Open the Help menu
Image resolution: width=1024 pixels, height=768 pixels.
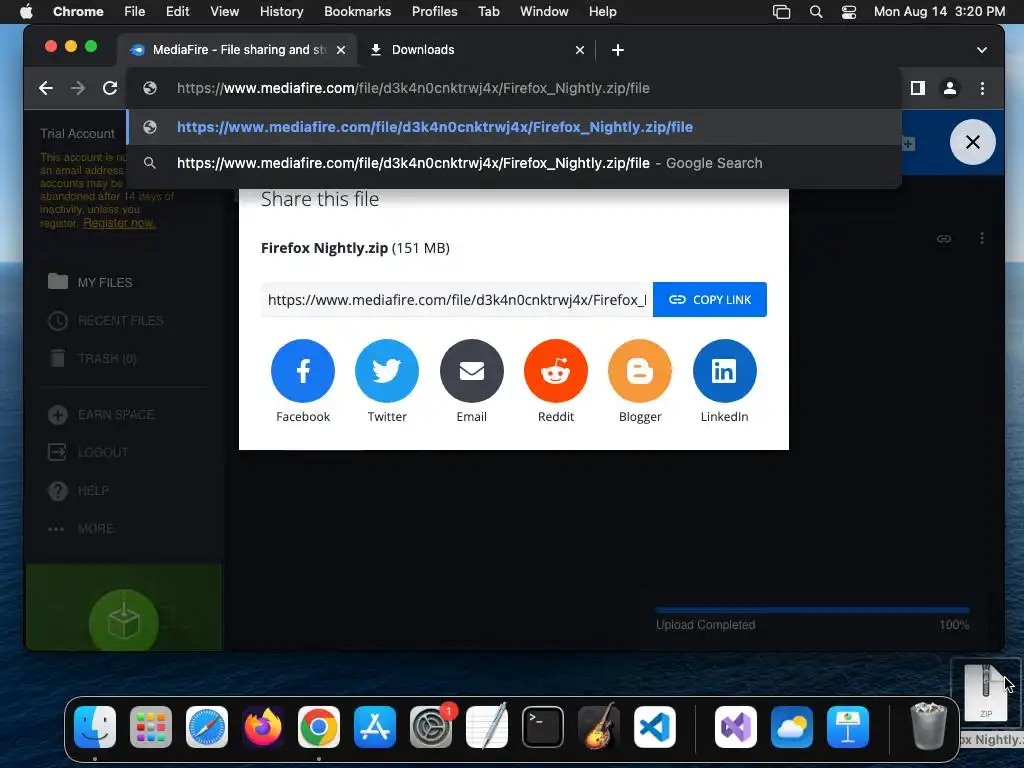(602, 11)
